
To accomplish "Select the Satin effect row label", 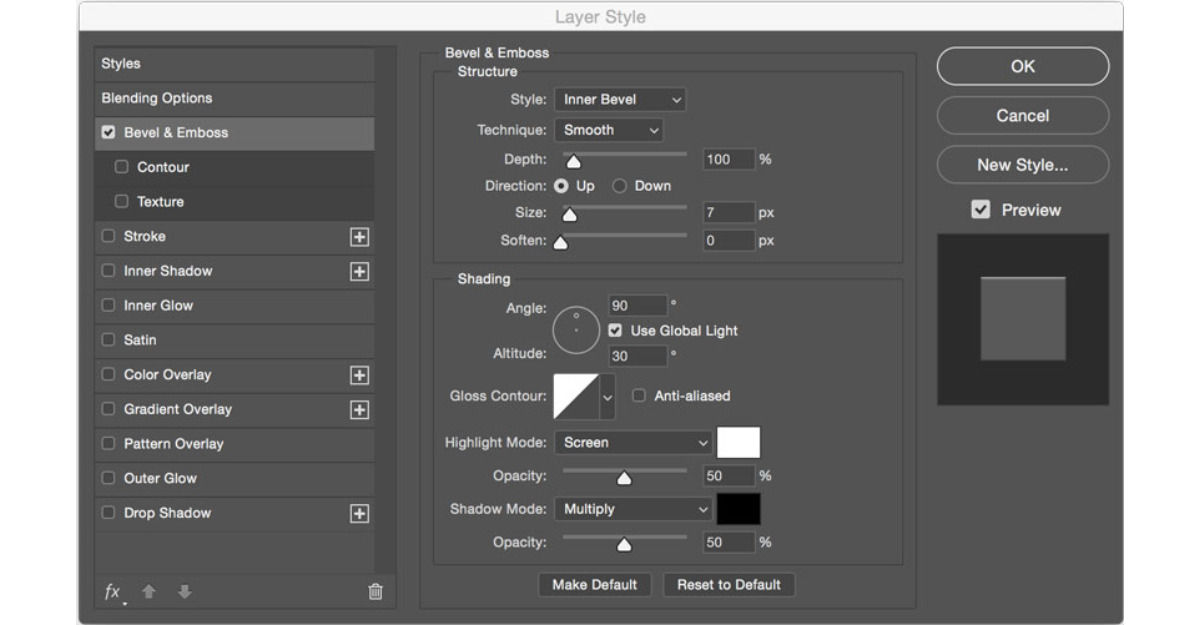I will [140, 340].
